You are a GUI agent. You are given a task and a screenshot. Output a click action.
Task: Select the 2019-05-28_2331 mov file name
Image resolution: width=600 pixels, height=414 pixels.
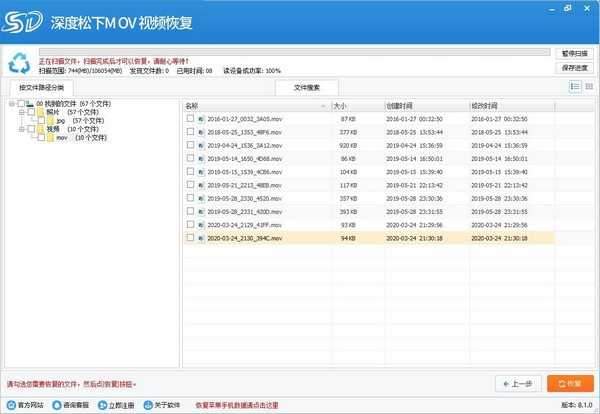coord(245,212)
